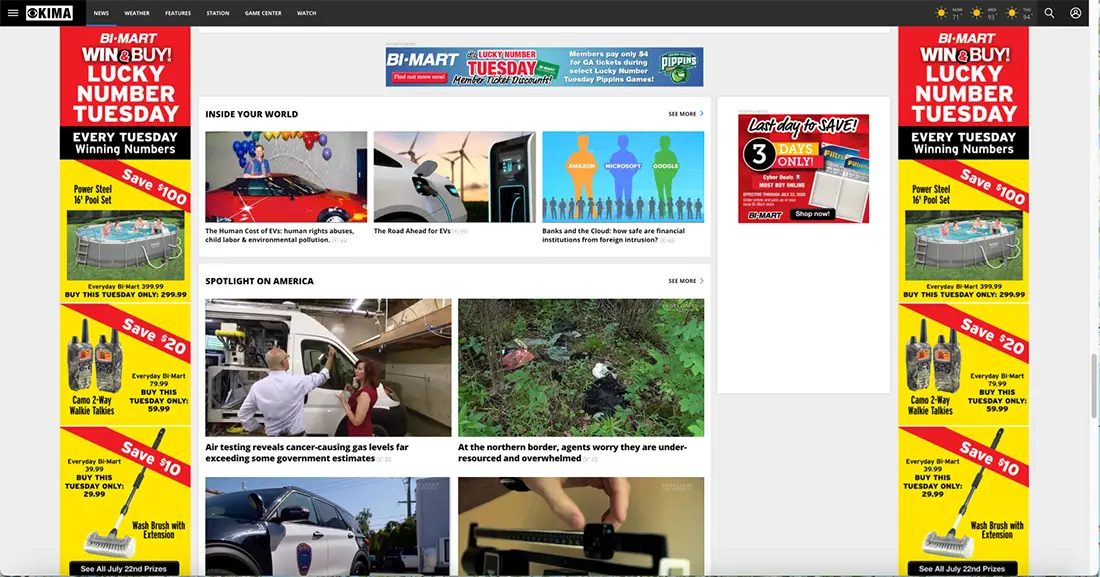Open 'The Human Cost of EVs' headline
Image resolution: width=1100 pixels, height=577 pixels.
point(280,235)
